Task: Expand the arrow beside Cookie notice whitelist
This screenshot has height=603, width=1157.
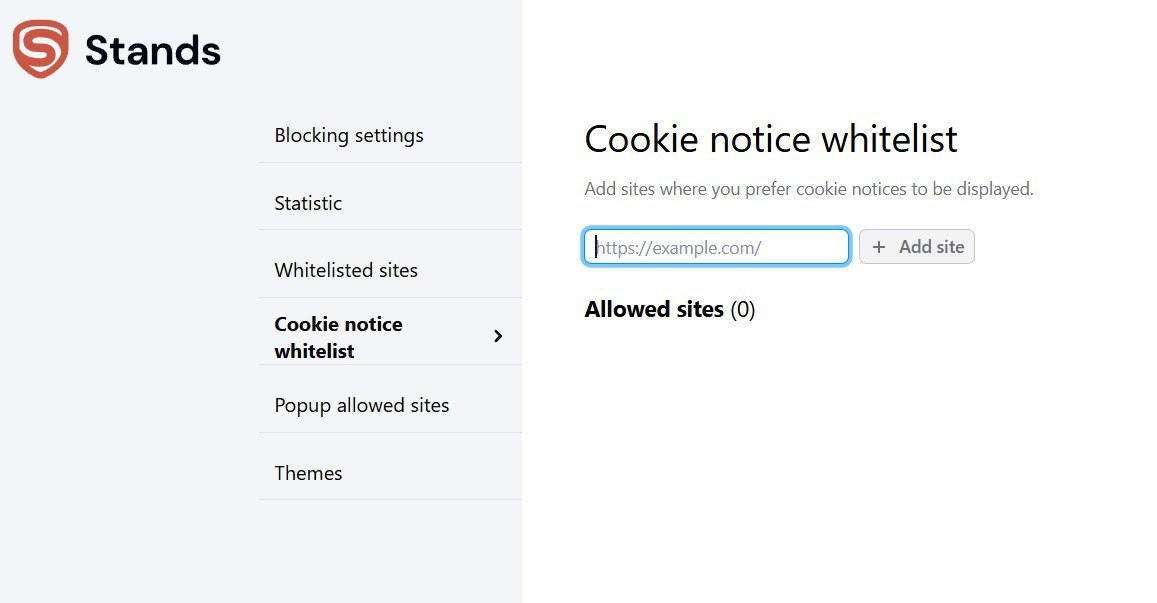Action: click(x=498, y=337)
